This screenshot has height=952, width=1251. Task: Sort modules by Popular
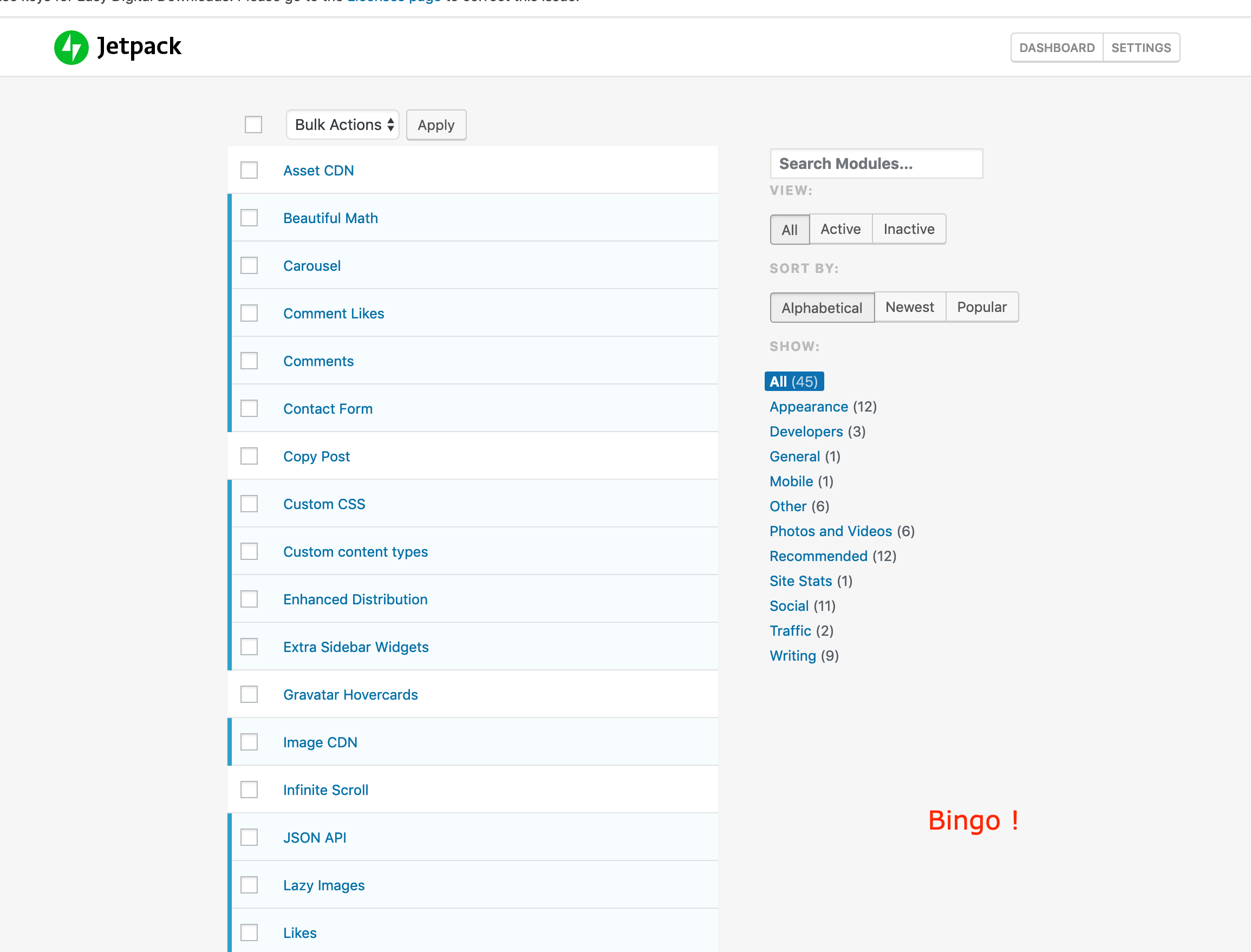(x=981, y=307)
